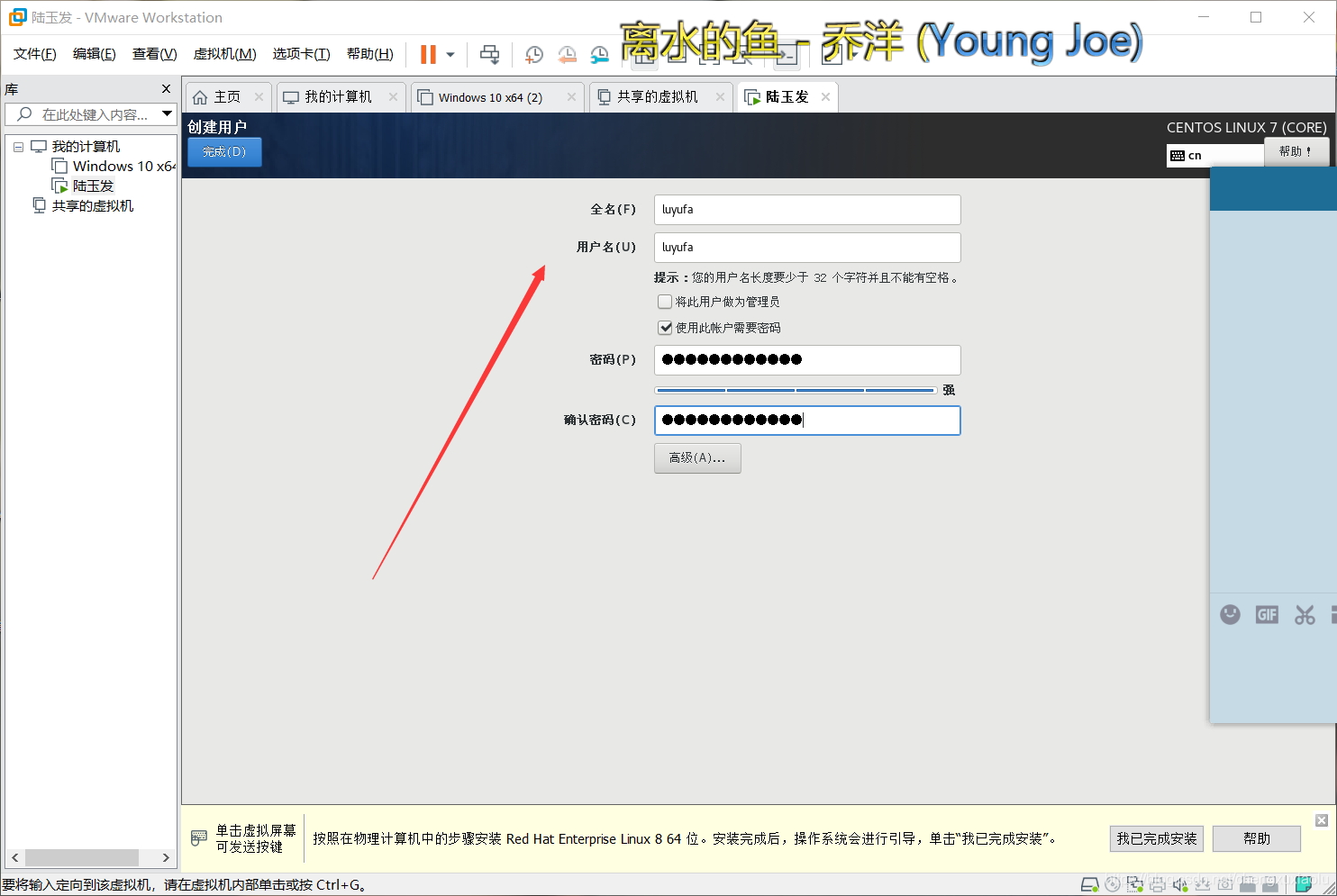This screenshot has height=896, width=1337.
Task: Close the yellow installation hint bar
Action: tap(1322, 820)
